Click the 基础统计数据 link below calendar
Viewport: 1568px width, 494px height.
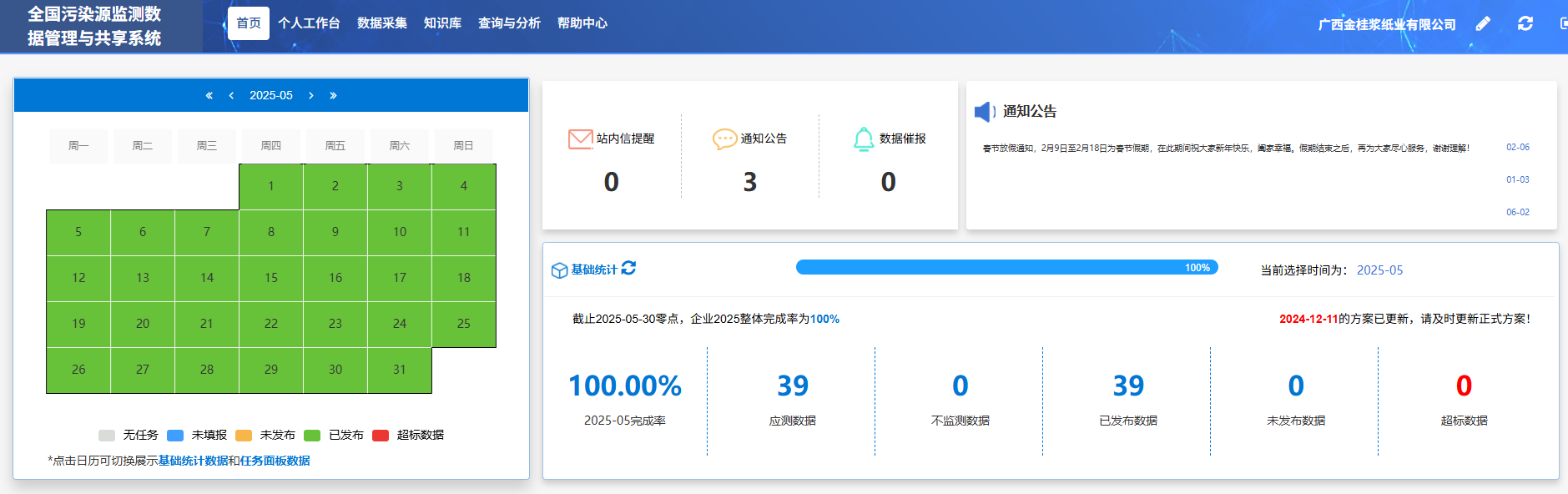[193, 461]
